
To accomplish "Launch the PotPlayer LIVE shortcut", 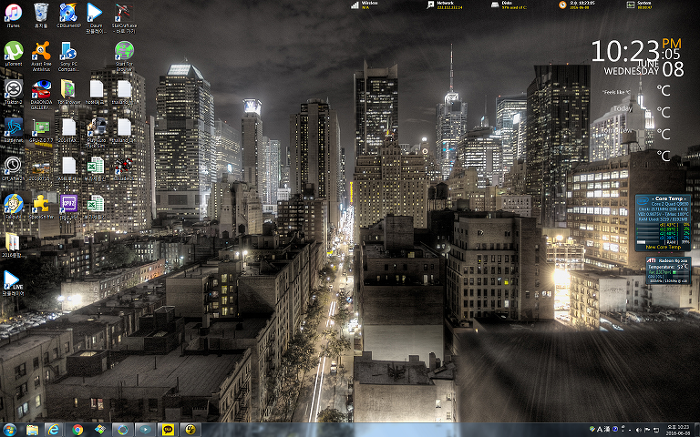I will [x=12, y=282].
